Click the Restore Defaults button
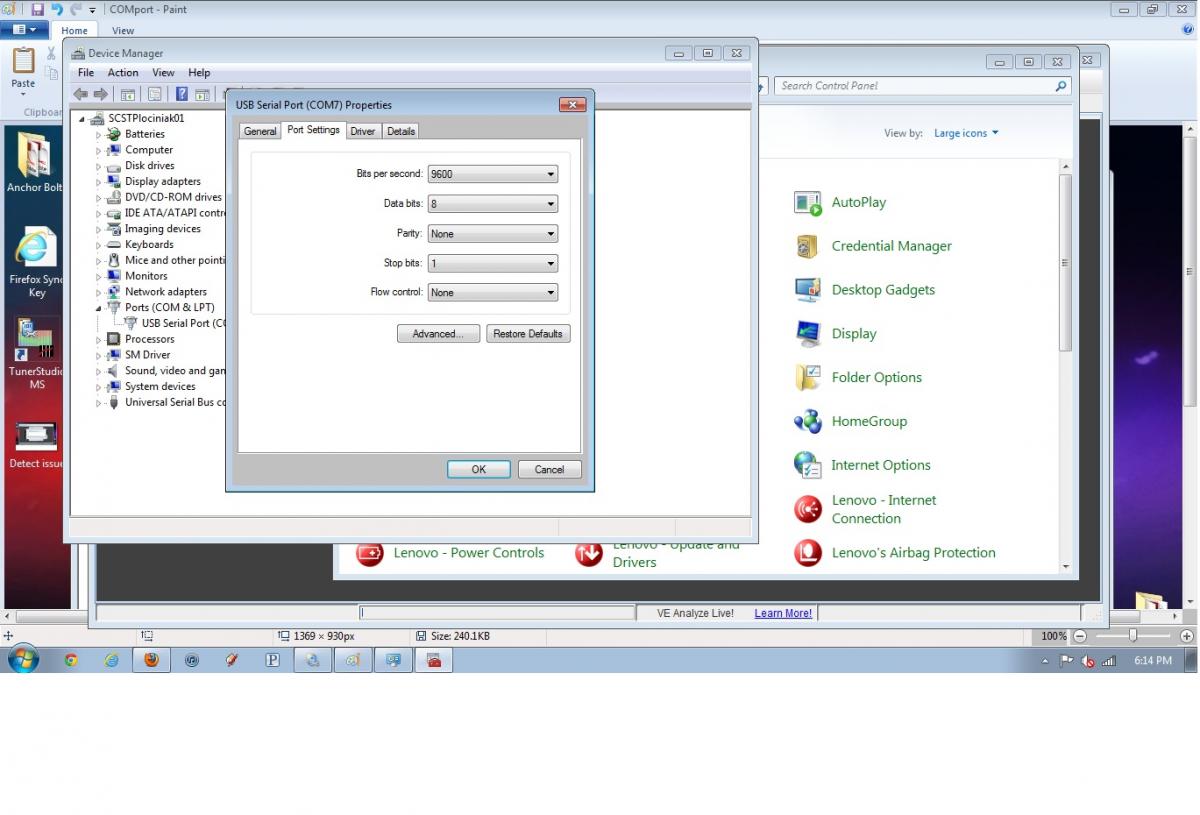The height and width of the screenshot is (815, 1200). (528, 334)
